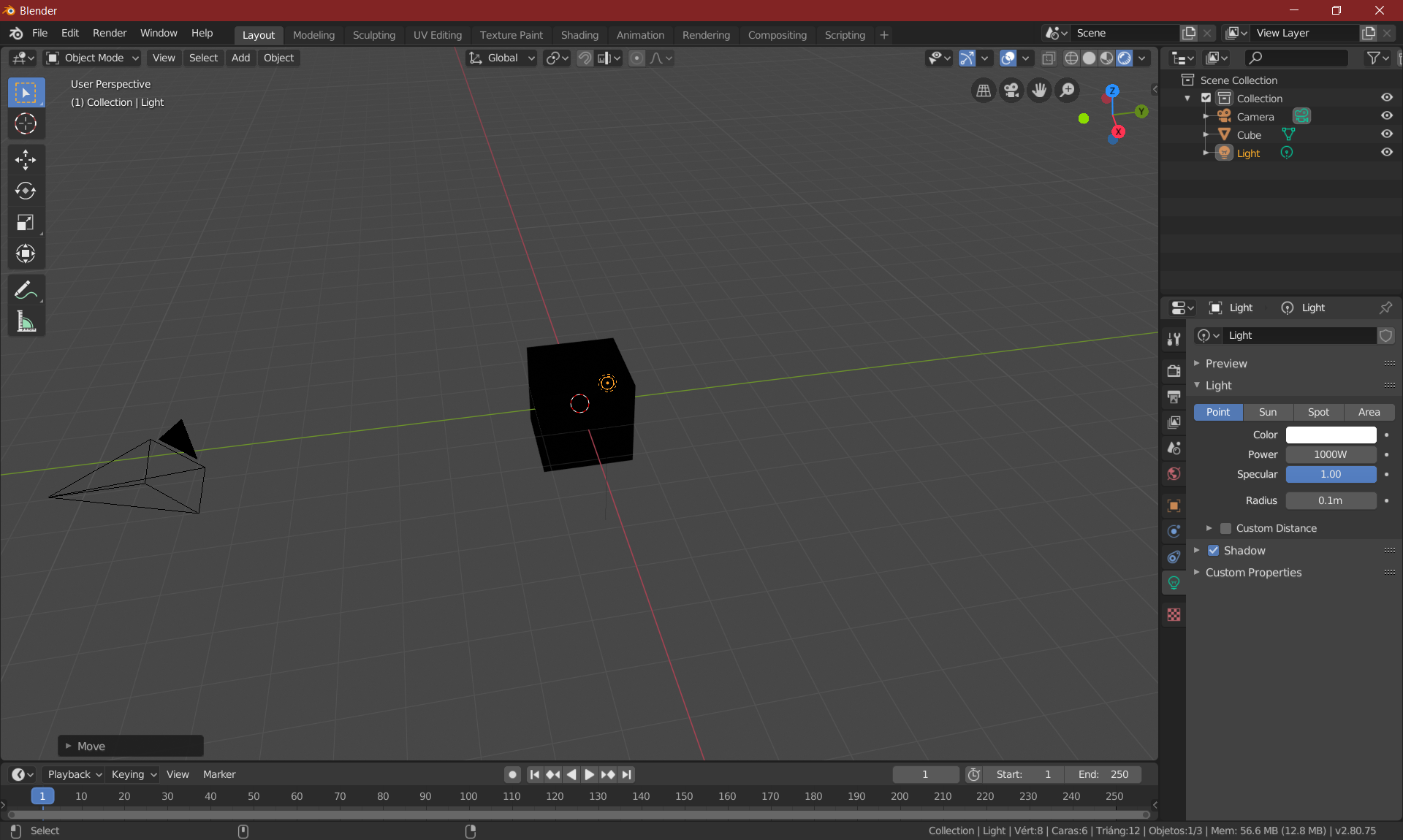Image resolution: width=1403 pixels, height=840 pixels.
Task: Open the Object Mode dropdown
Action: point(92,58)
